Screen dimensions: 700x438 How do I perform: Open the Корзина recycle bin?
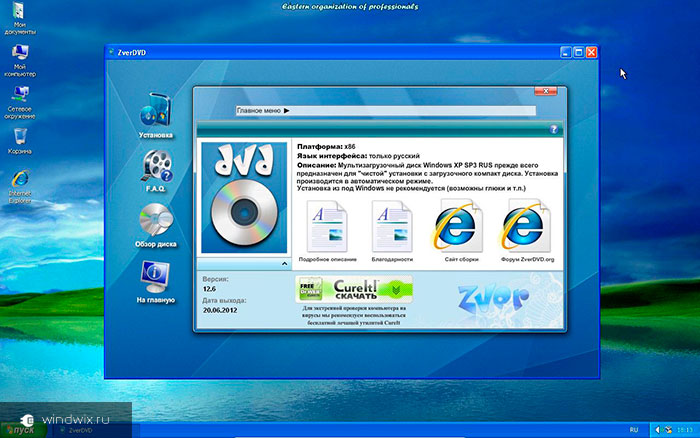coord(19,136)
